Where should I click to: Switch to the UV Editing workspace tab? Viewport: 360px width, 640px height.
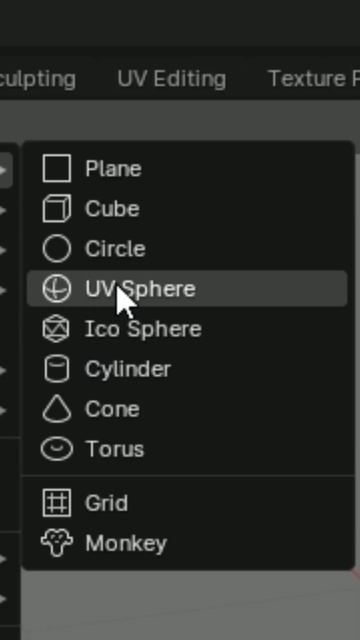[171, 79]
